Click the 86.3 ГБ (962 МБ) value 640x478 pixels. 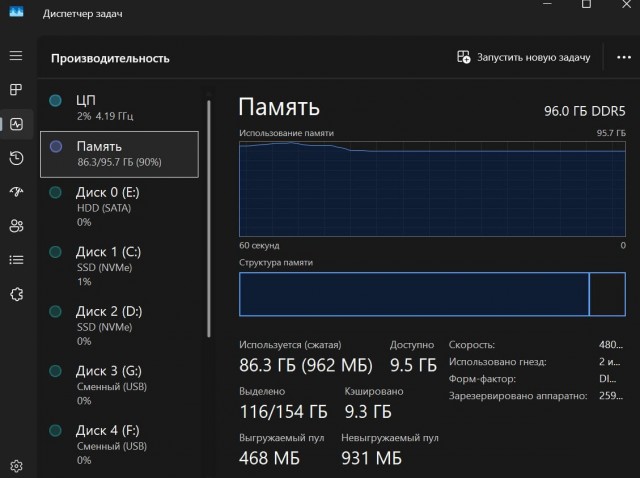[x=306, y=365]
